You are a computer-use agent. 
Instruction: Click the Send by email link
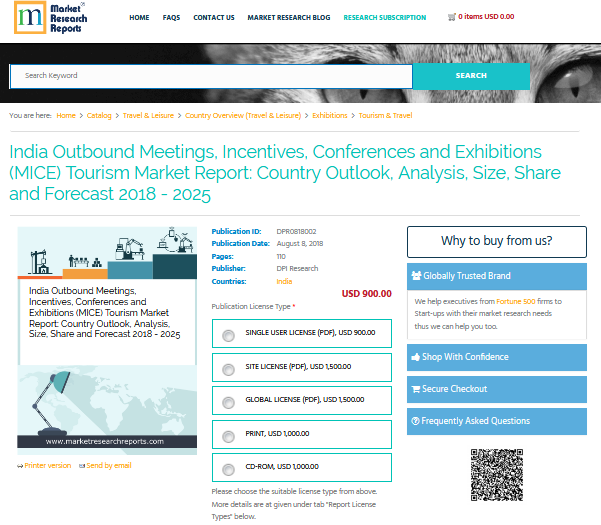108,465
